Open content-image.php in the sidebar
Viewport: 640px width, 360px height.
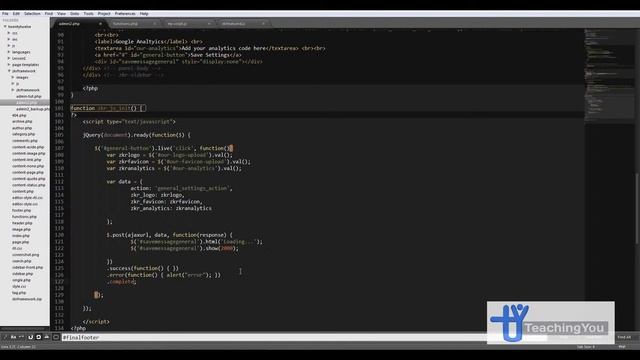pos(29,153)
